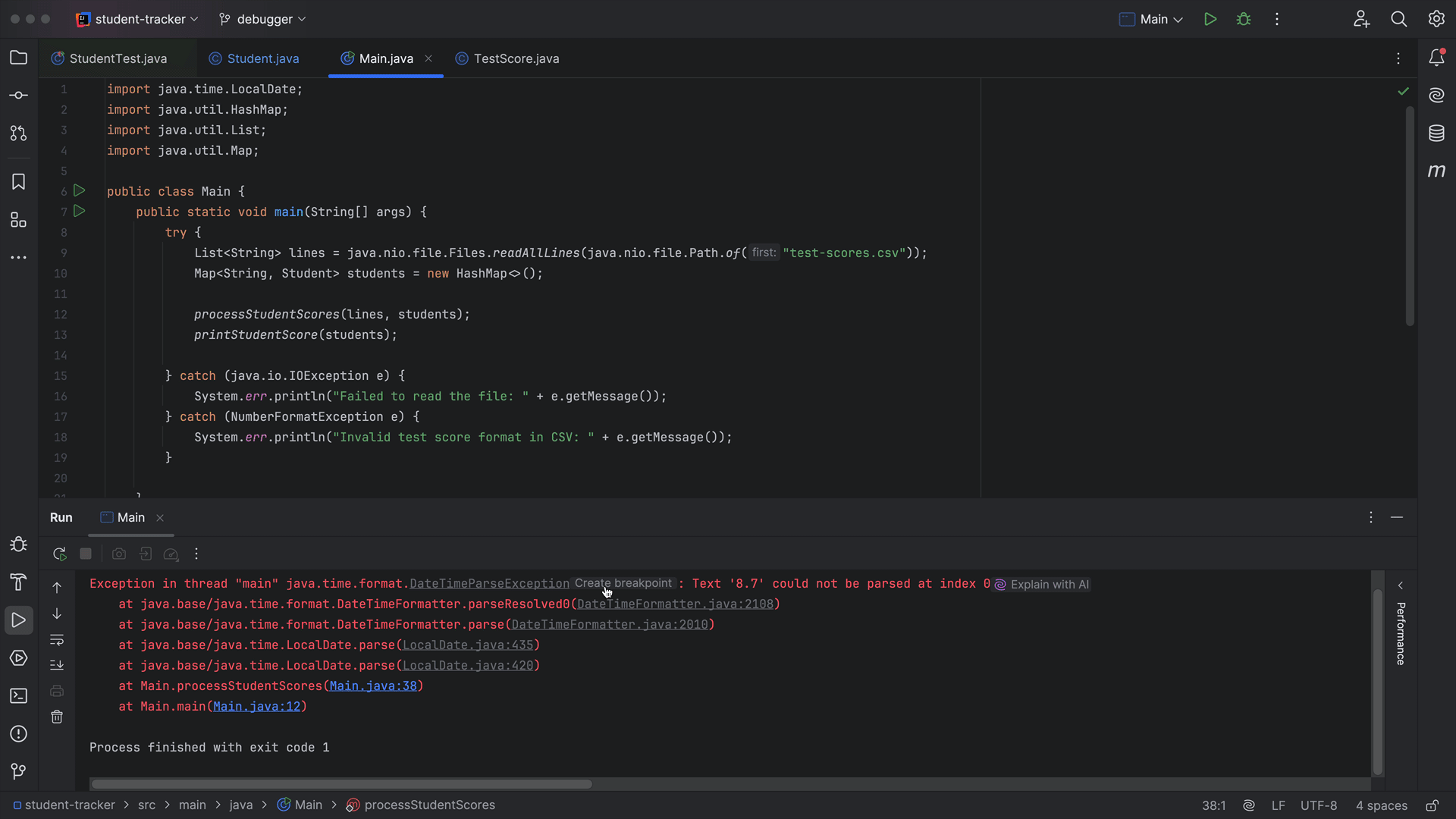Open the debugger branch dropdown

pyautogui.click(x=262, y=20)
